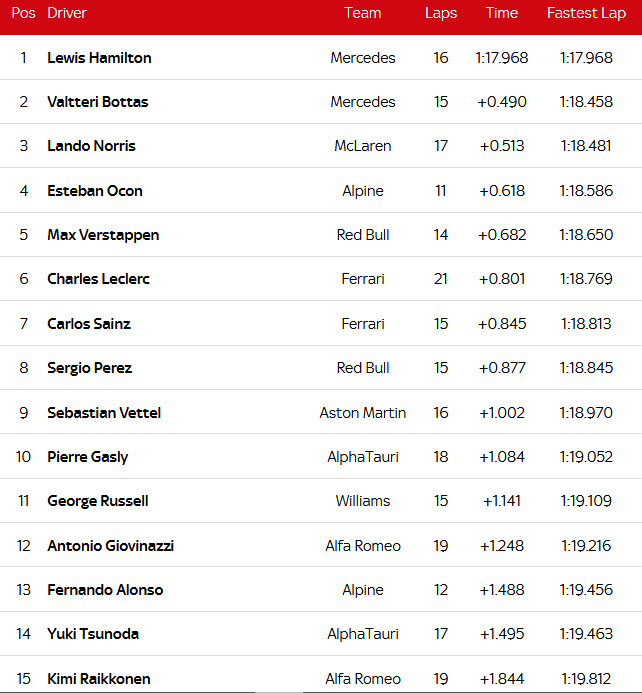Click Kimi Raikkonen's name
Viewport: 642px width, 693px height.
click(x=98, y=679)
